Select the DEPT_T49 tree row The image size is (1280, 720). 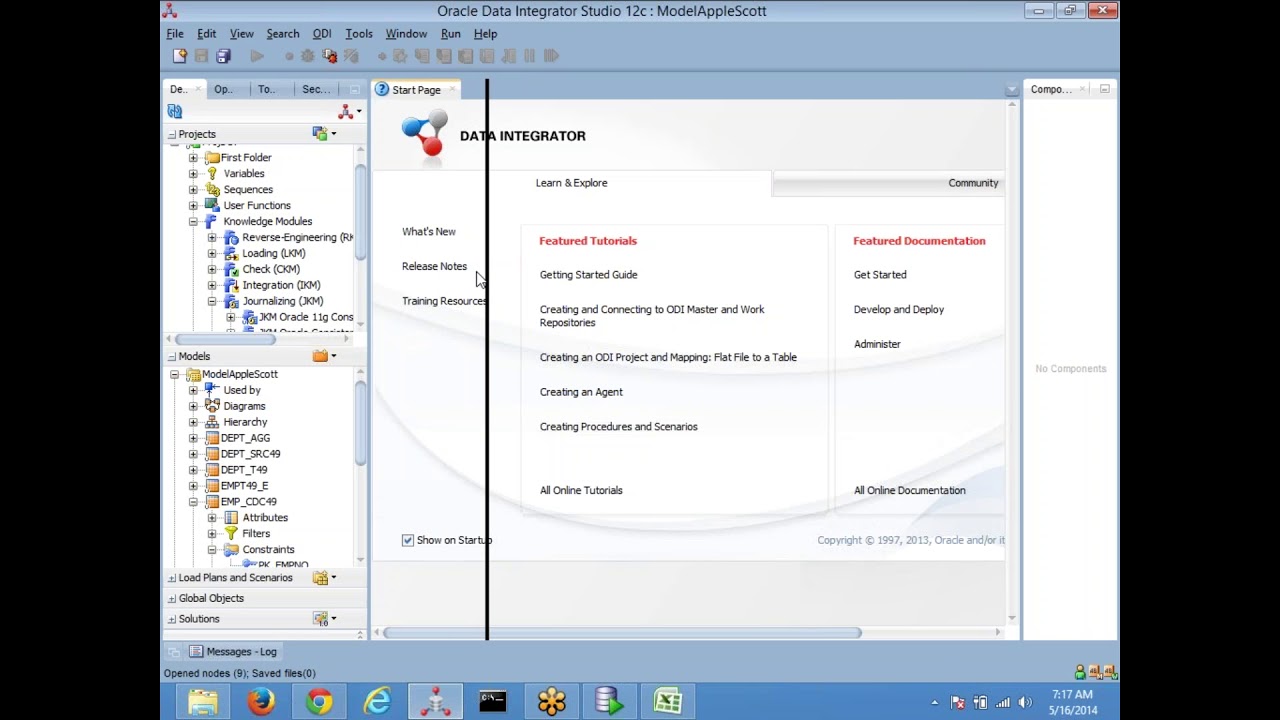pos(244,470)
